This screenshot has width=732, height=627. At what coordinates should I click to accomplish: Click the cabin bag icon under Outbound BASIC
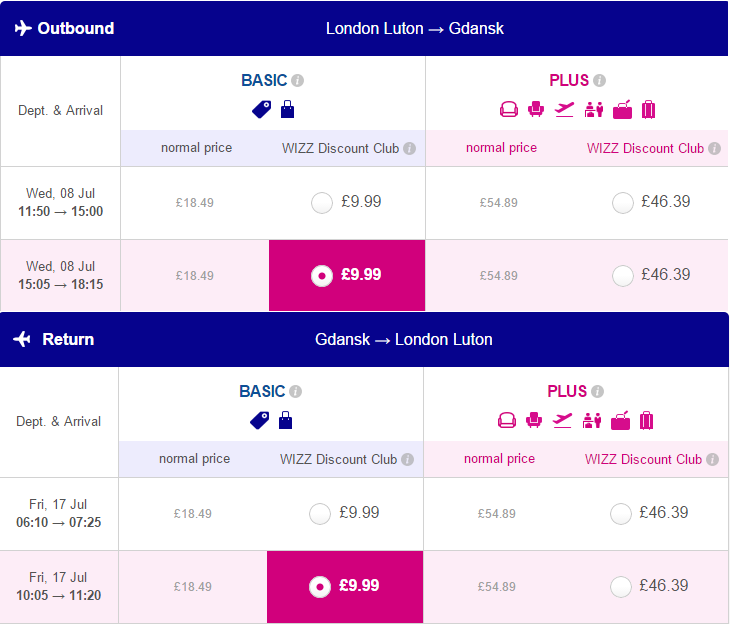[x=288, y=110]
